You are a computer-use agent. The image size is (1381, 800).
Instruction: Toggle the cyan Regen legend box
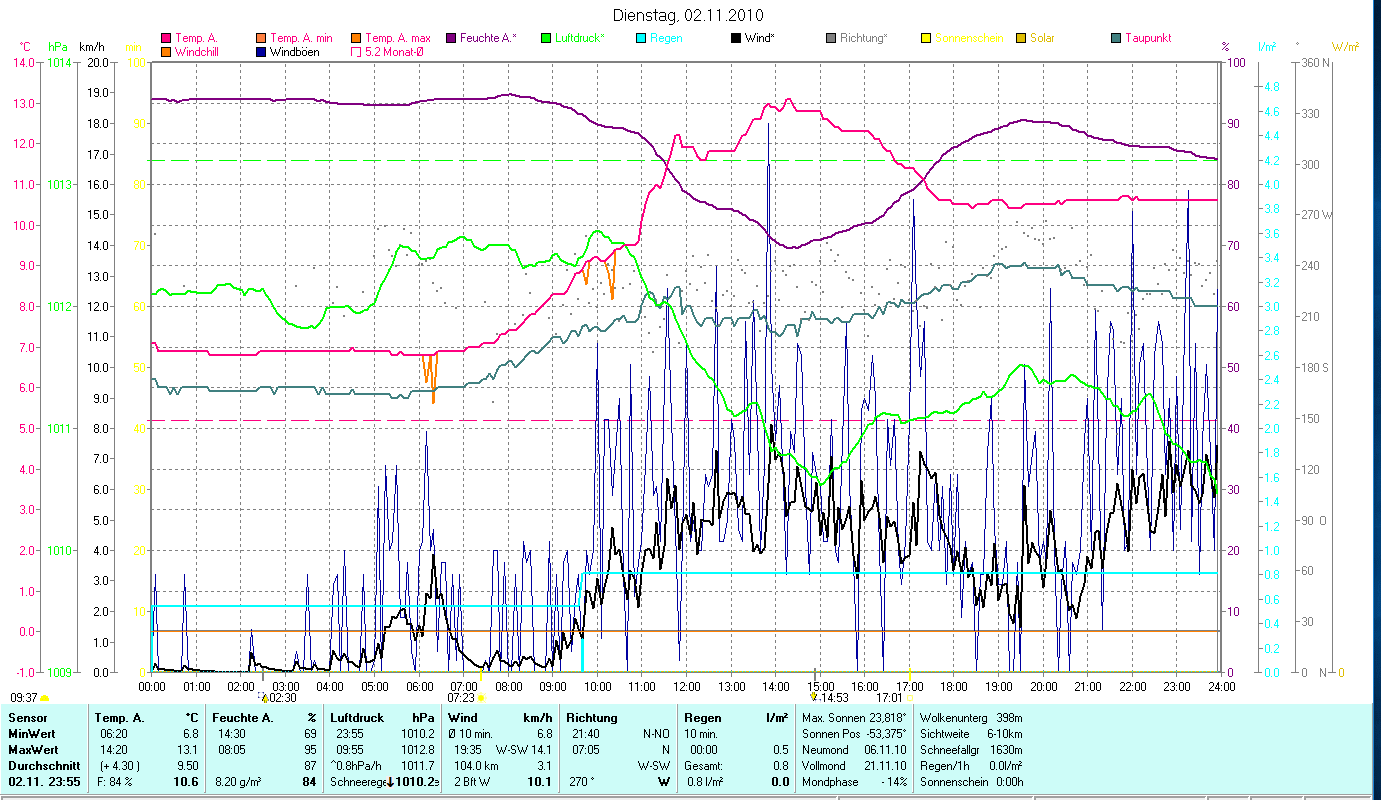[641, 38]
